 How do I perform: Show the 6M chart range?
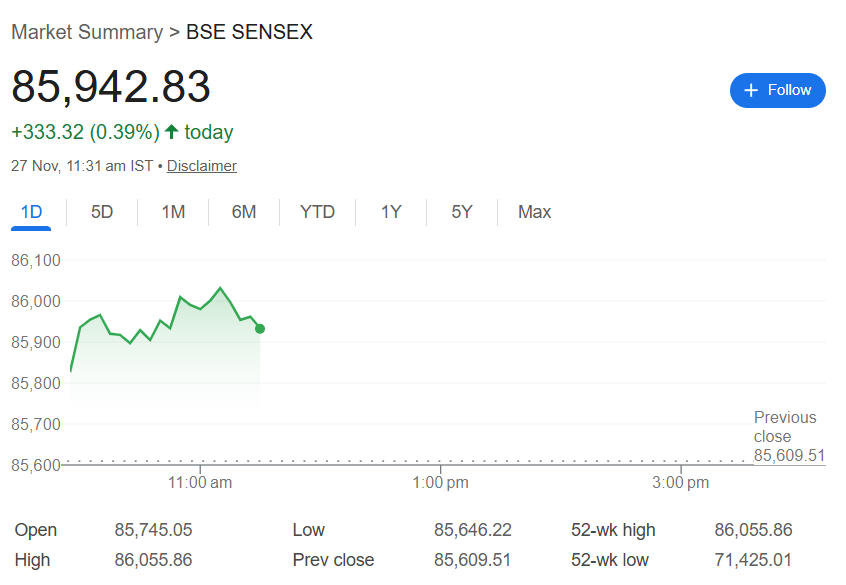[x=244, y=212]
